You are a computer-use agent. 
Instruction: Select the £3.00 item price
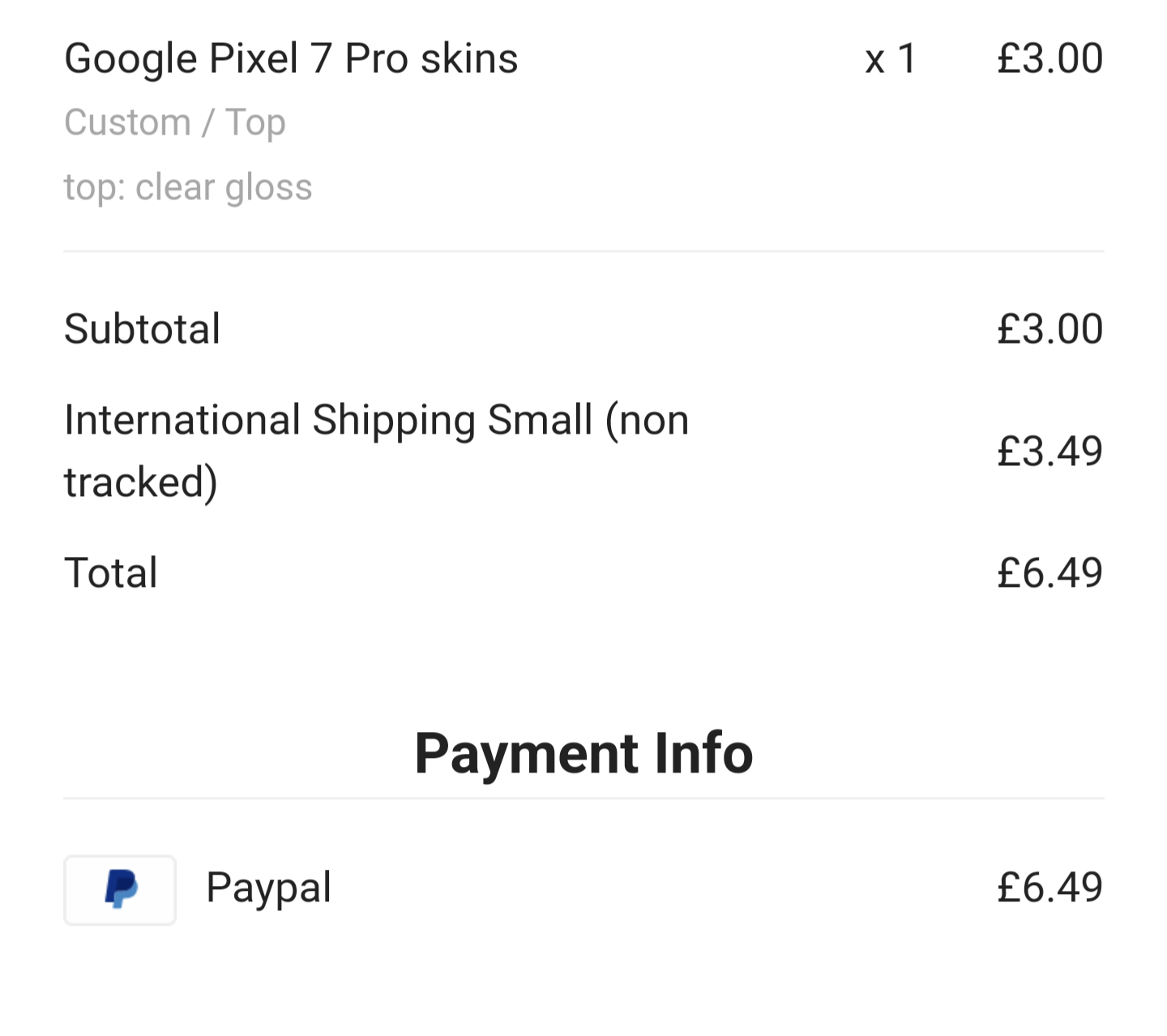1049,59
